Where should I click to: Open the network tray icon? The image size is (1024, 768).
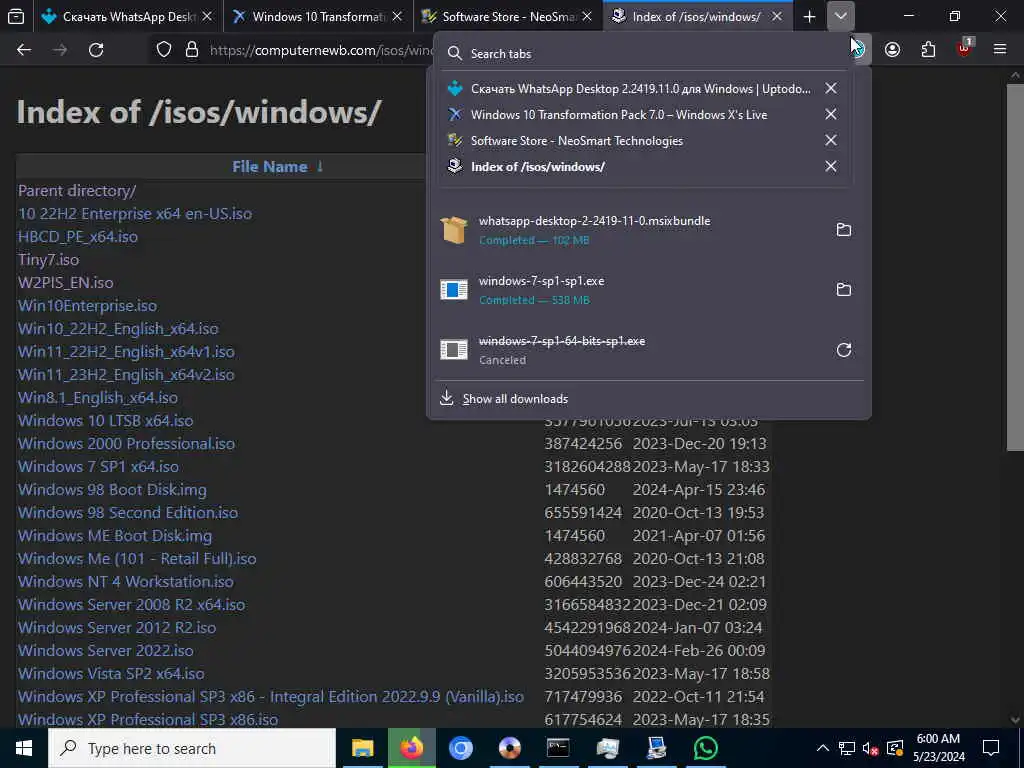(847, 748)
